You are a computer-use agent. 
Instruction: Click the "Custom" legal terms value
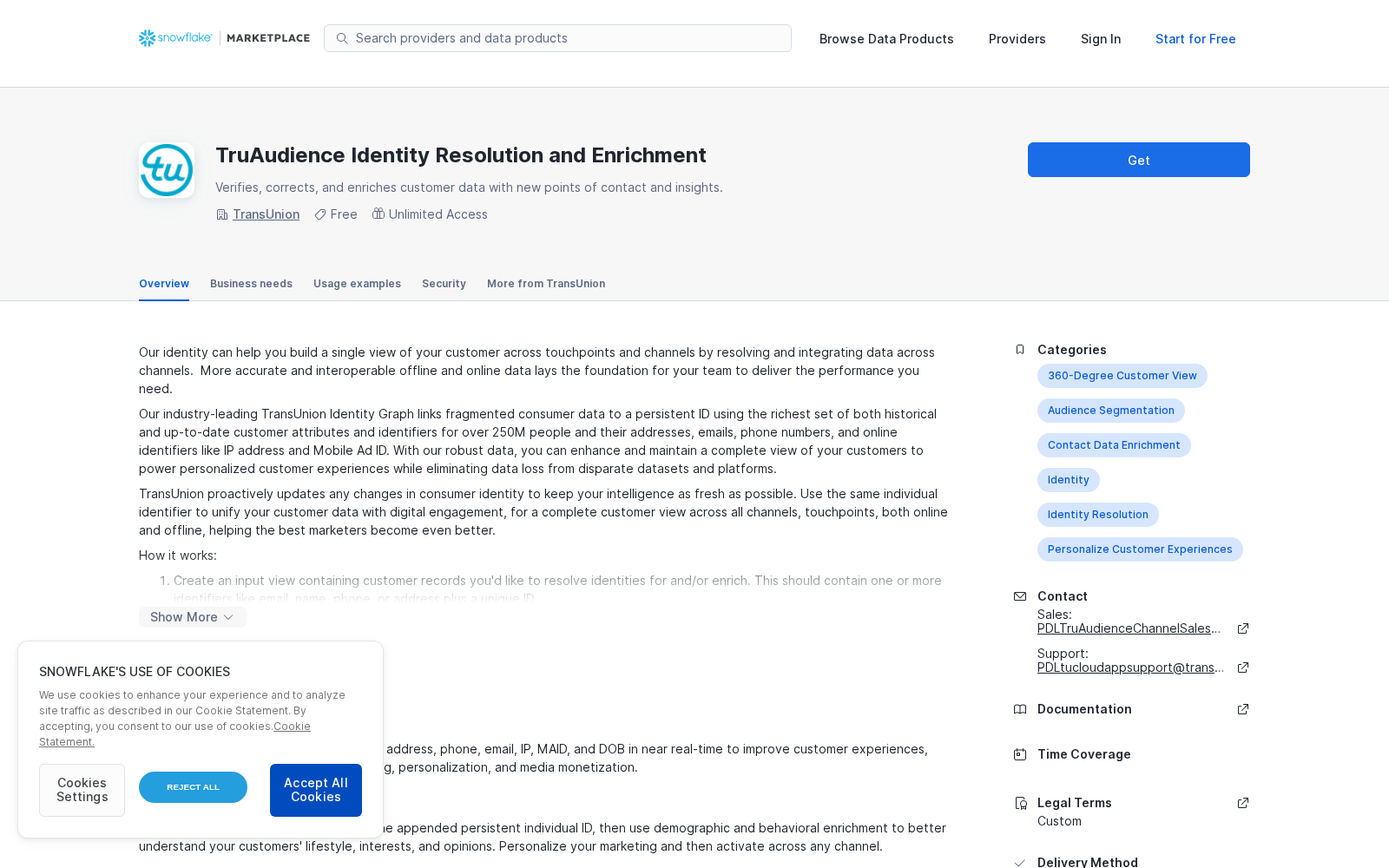[x=1059, y=821]
